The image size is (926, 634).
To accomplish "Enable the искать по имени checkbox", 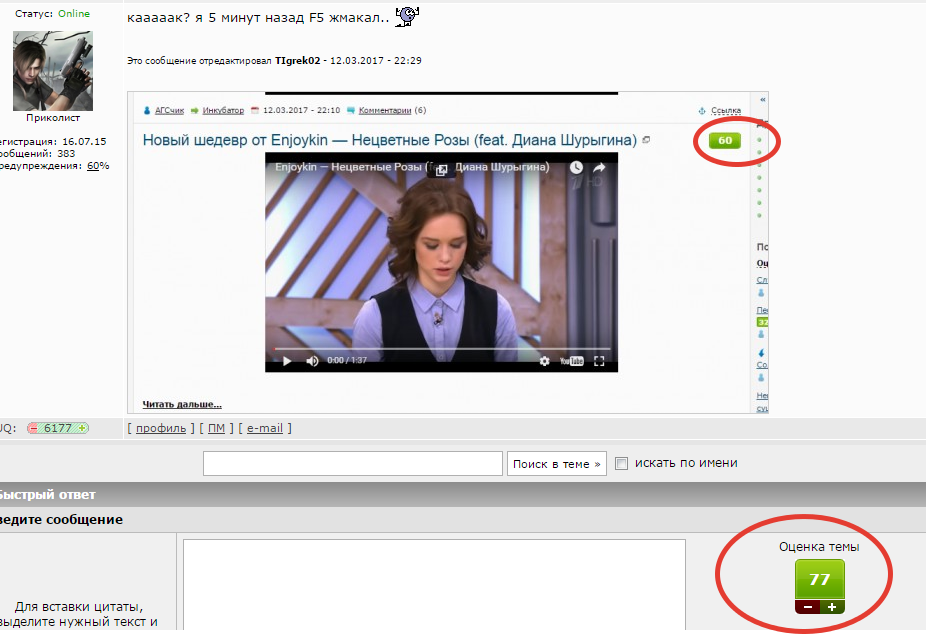I will [621, 463].
